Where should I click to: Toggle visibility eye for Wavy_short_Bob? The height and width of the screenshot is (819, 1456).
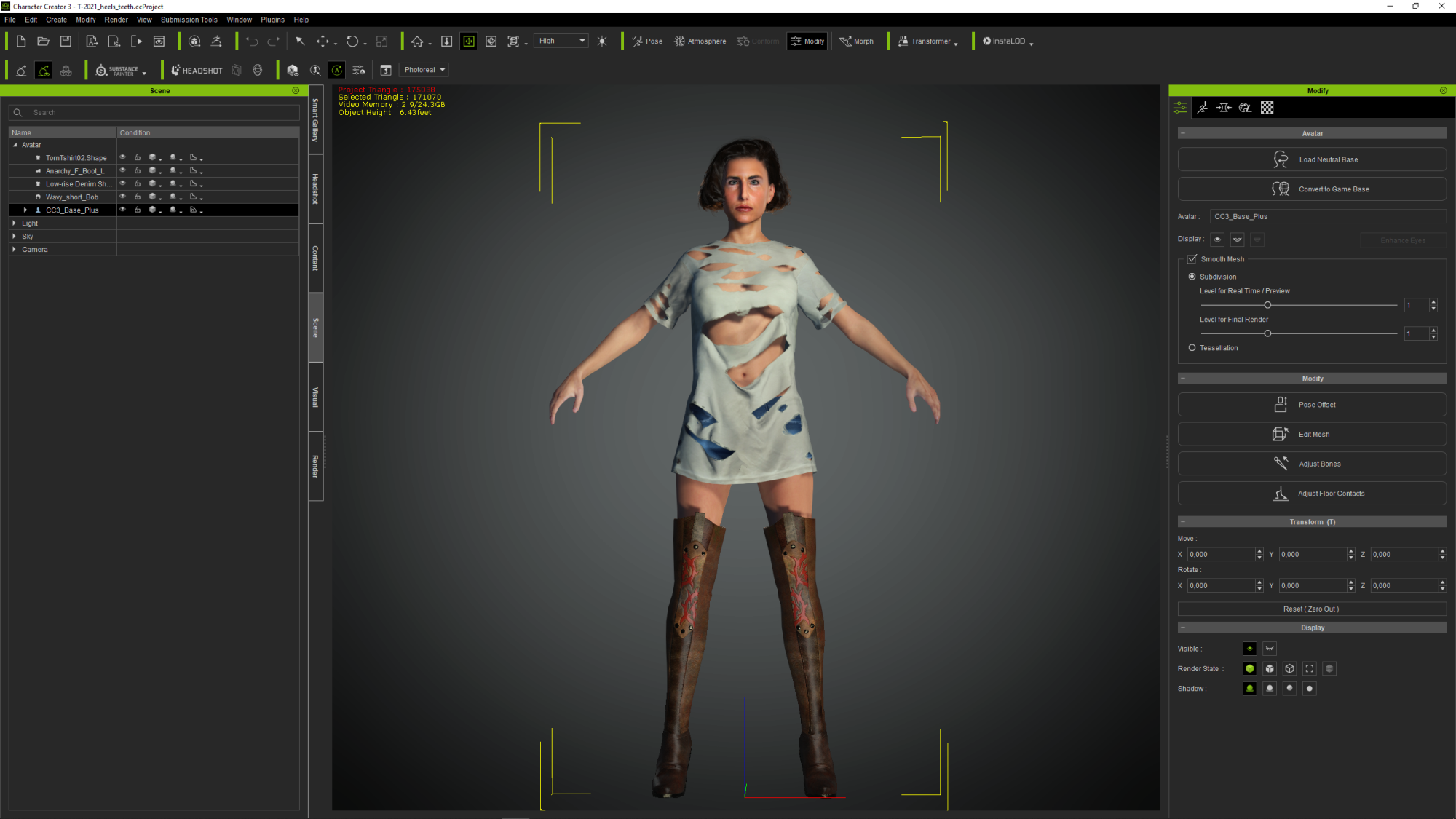click(123, 197)
